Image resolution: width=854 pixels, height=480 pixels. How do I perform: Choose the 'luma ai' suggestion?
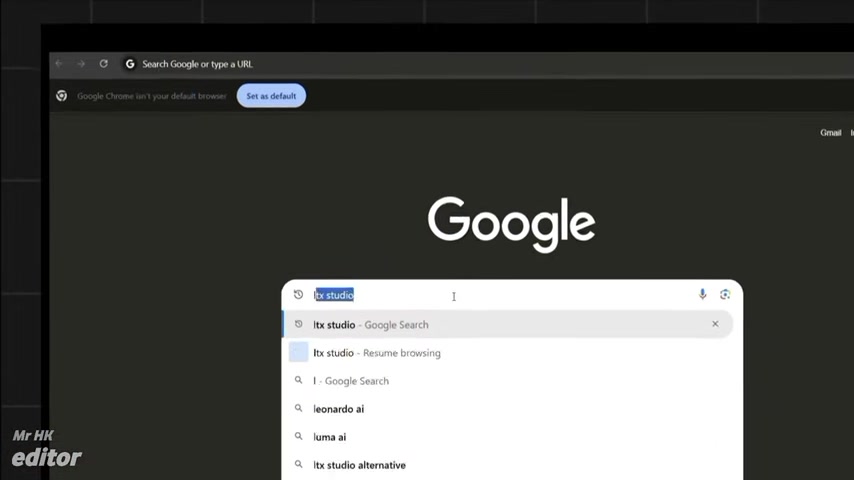pos(508,437)
